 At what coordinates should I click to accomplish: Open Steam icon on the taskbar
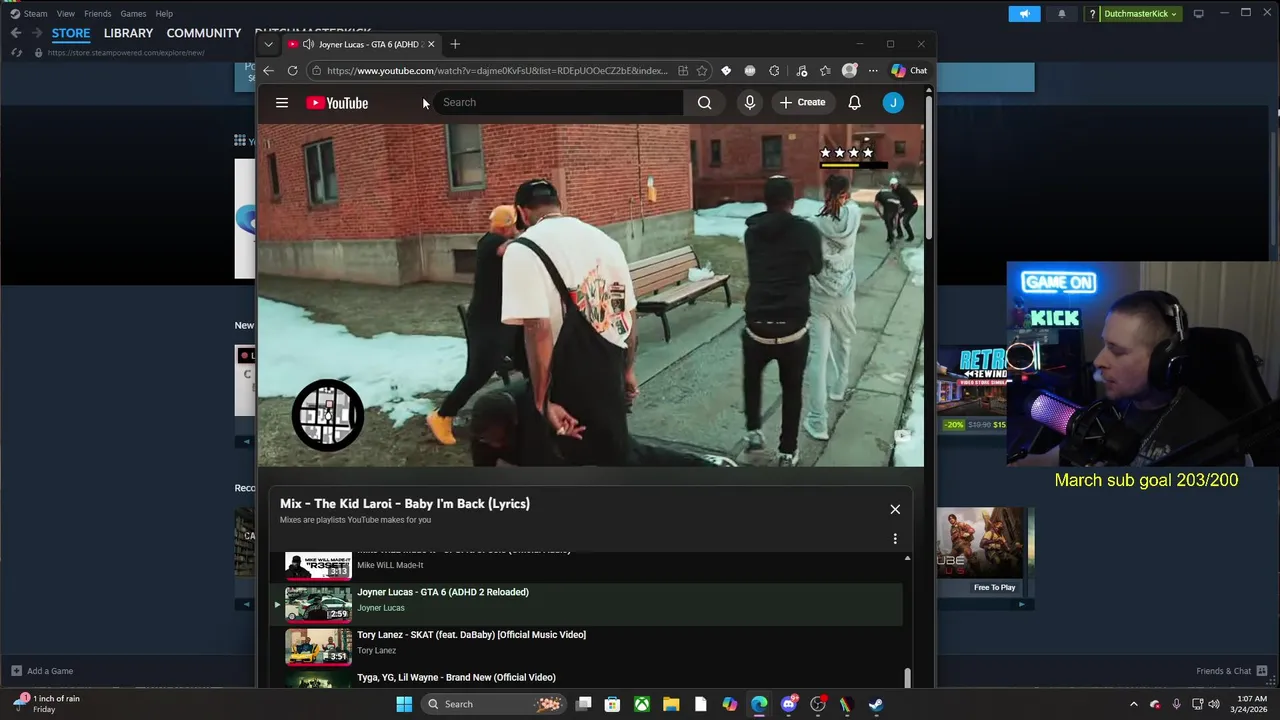pos(876,704)
